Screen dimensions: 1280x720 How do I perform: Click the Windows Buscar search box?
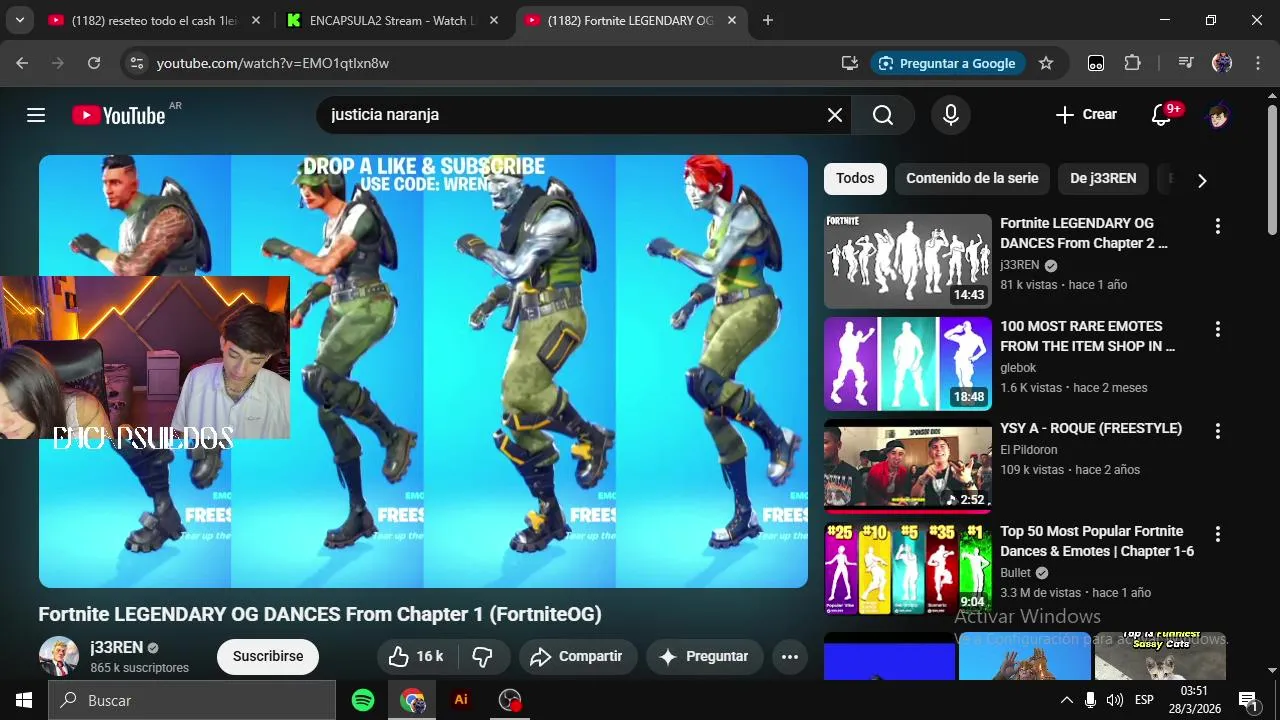coord(192,701)
